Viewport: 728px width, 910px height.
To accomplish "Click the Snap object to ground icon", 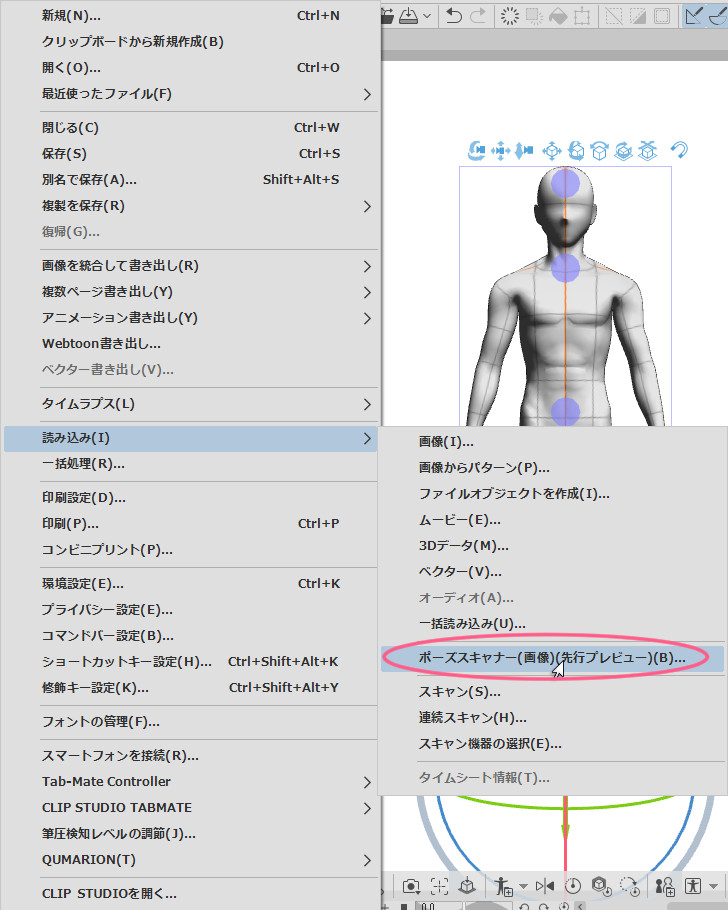I will 647,151.
